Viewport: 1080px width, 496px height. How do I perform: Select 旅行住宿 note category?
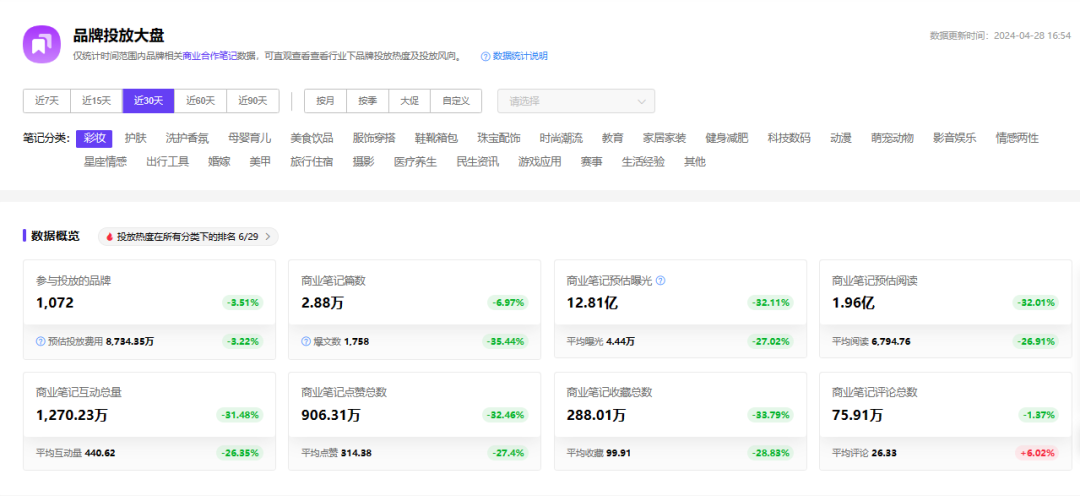point(312,162)
